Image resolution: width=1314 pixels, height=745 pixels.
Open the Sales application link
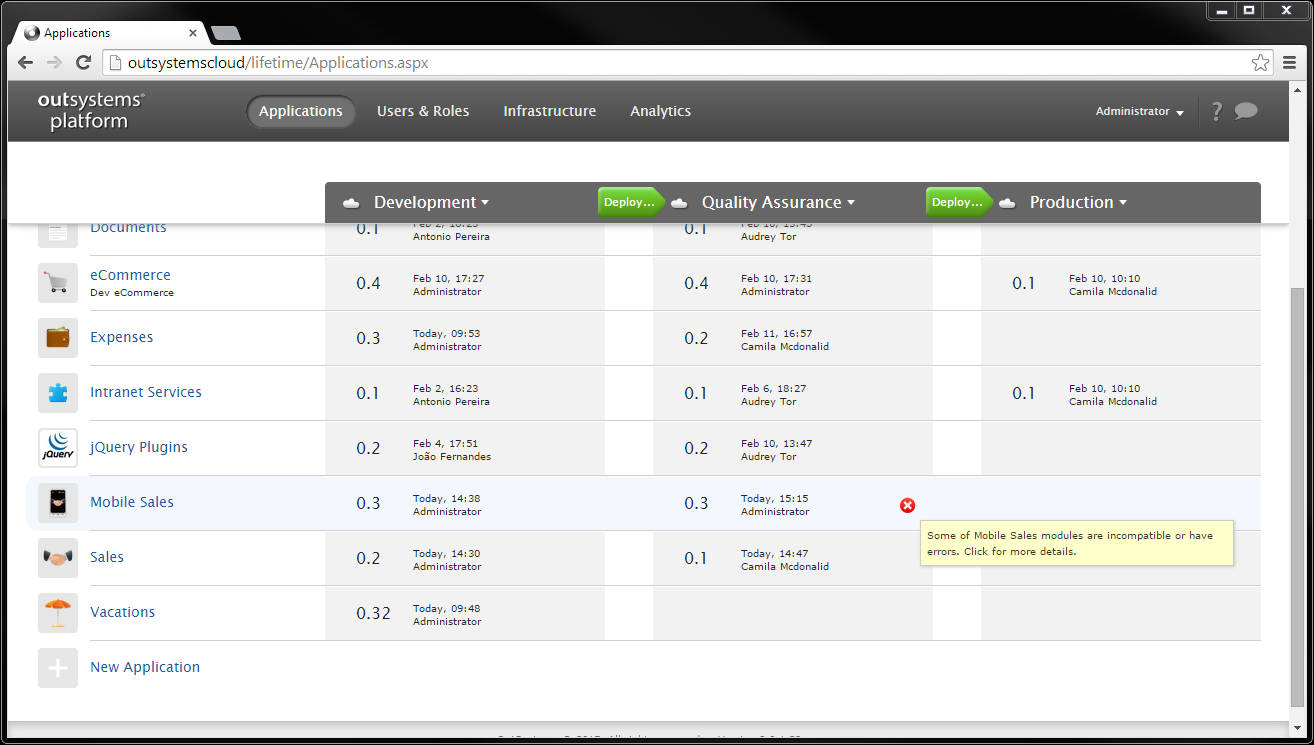point(107,557)
